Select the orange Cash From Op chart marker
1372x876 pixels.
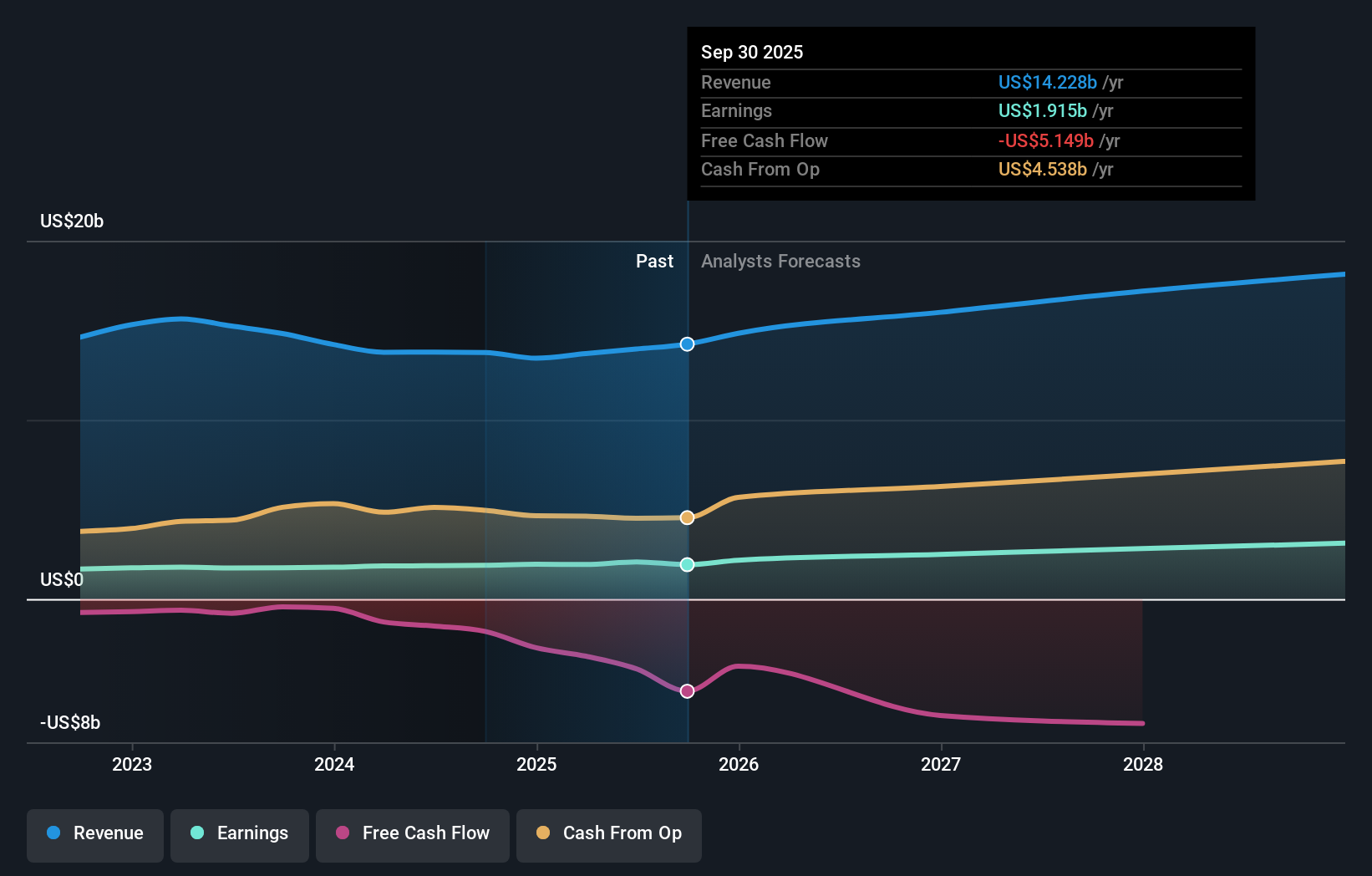point(687,517)
